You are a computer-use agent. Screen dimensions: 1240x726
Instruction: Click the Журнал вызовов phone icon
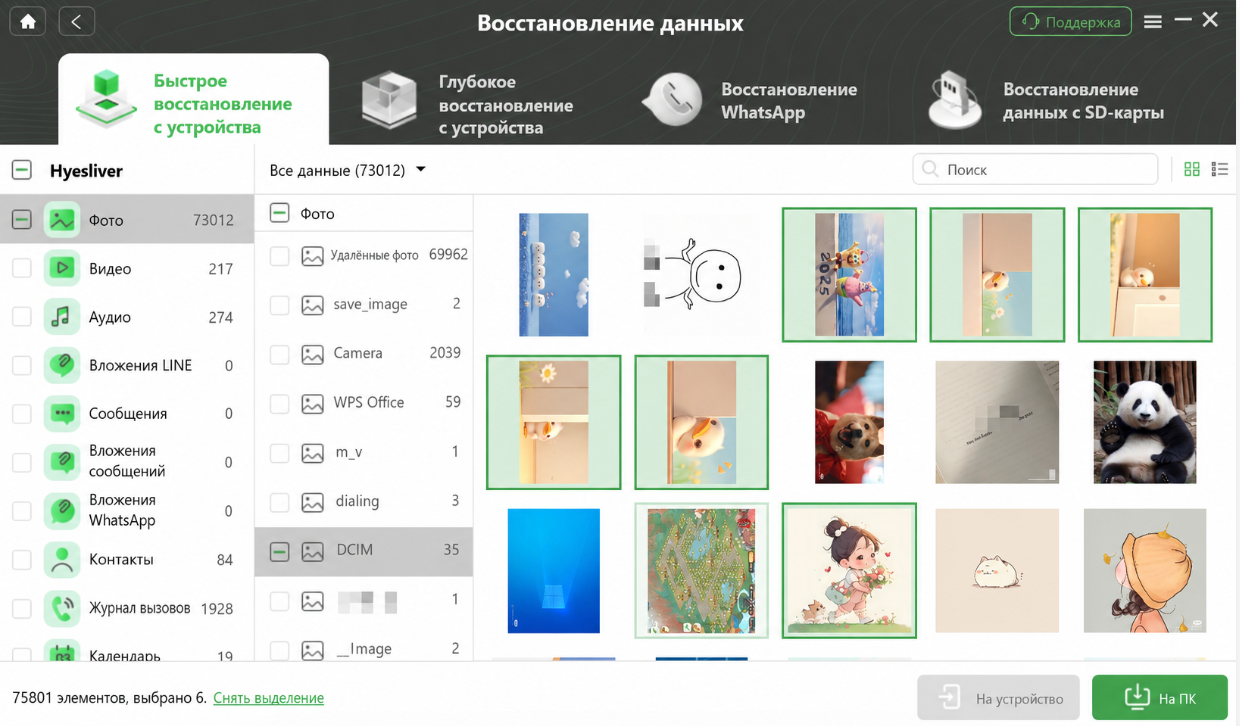(62, 608)
